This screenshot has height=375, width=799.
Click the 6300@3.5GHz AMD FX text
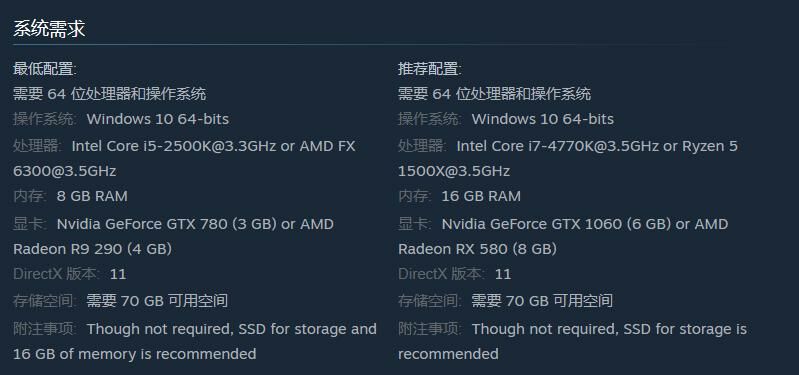pyautogui.click(x=65, y=171)
